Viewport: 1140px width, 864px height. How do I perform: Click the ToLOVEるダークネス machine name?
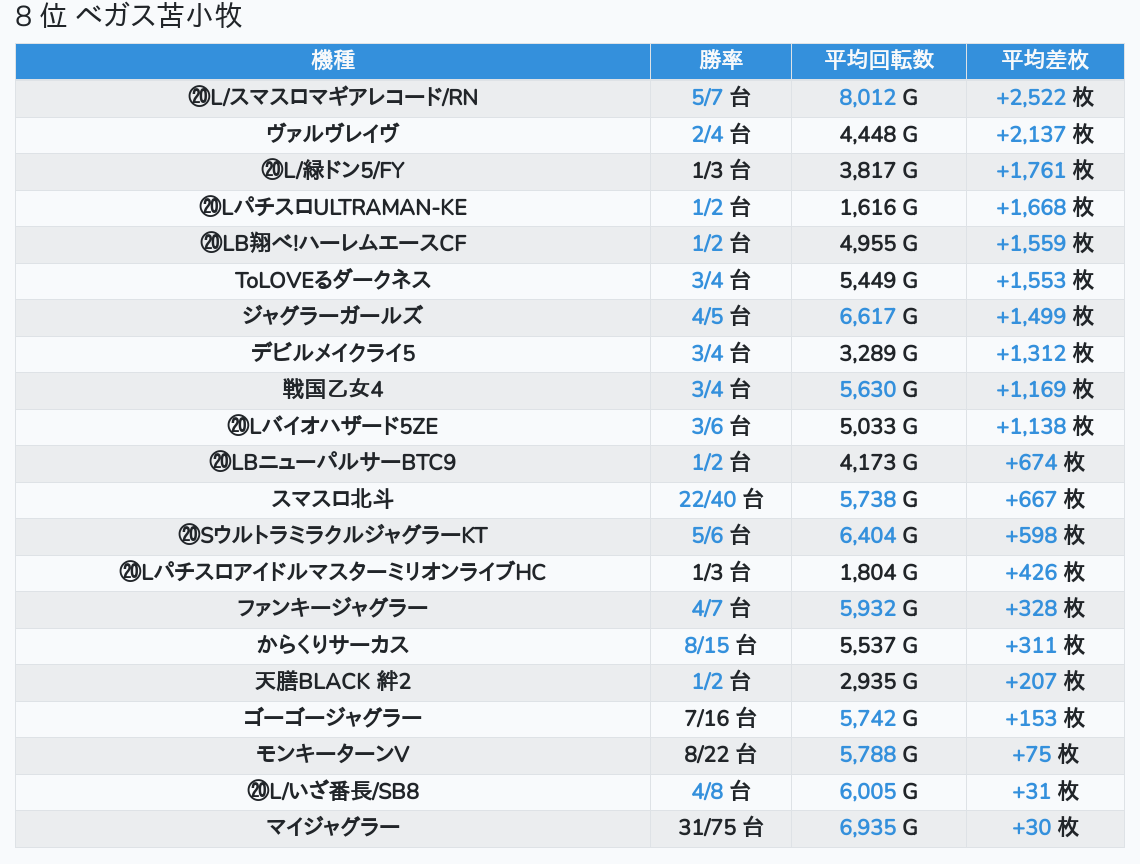[333, 280]
